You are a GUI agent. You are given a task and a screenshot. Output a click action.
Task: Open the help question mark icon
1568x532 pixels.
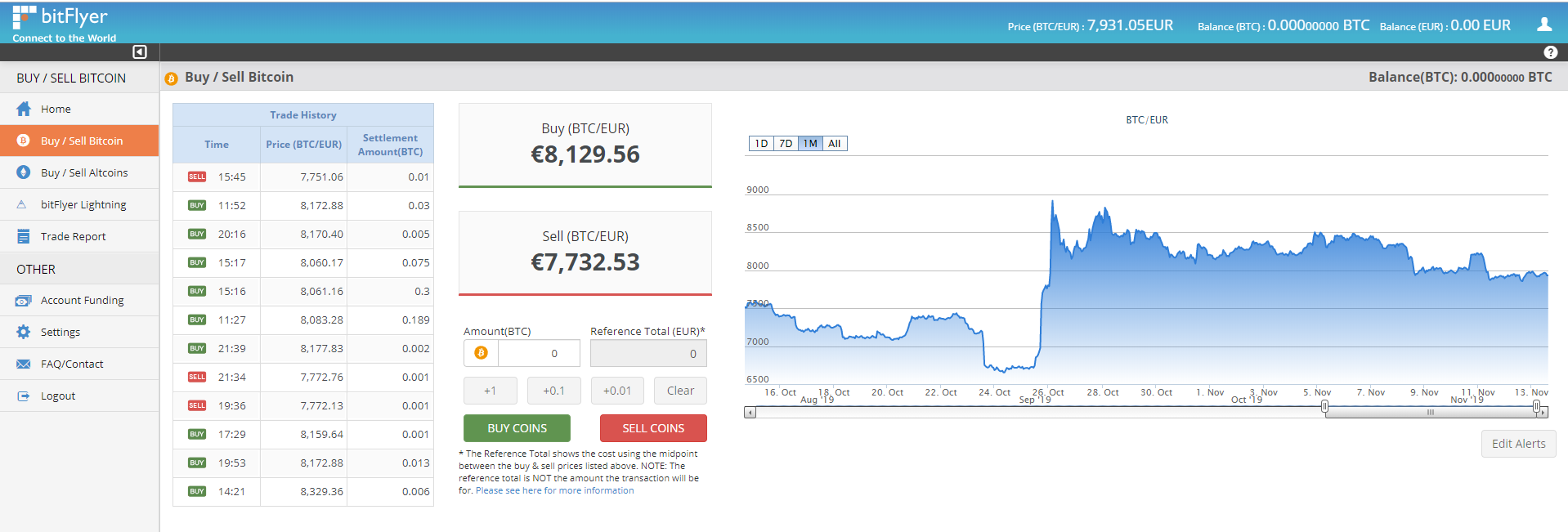1550,52
